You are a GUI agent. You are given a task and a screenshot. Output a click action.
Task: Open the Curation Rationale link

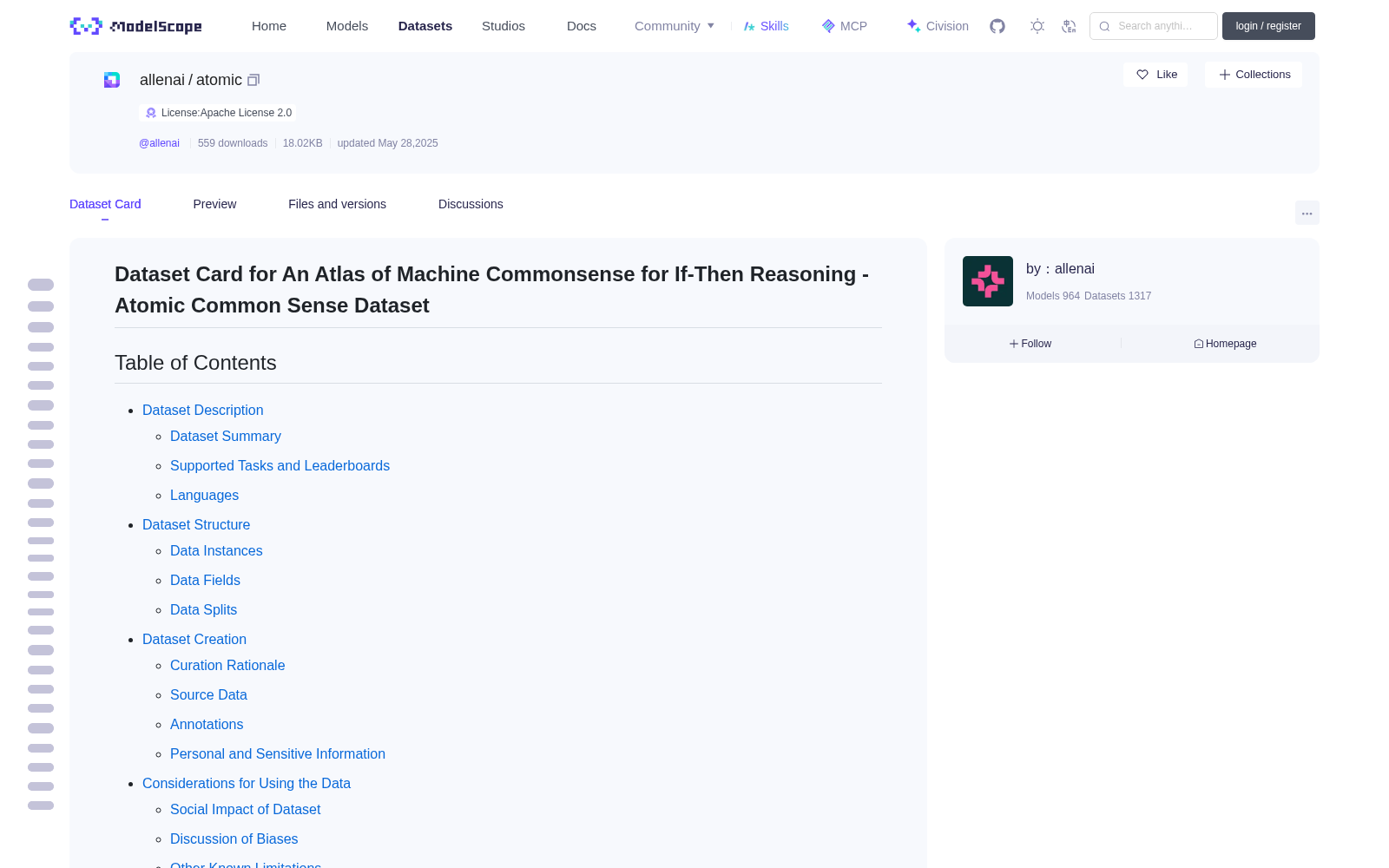click(227, 665)
